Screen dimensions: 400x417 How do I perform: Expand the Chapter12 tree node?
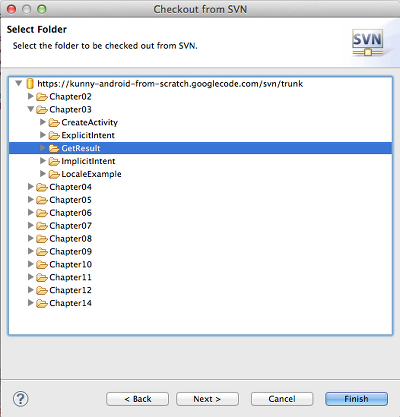coord(30,290)
